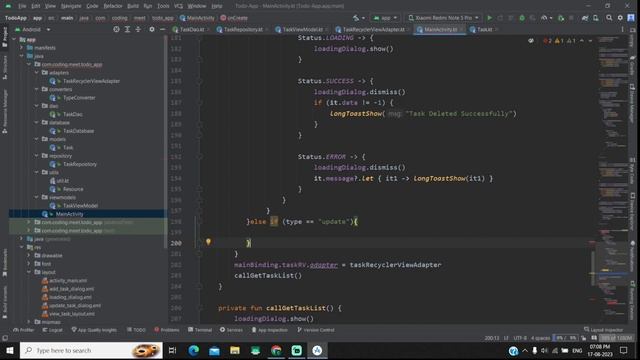Open the Android project view dropdown
The width and height of the screenshot is (640, 360).
[33, 29]
